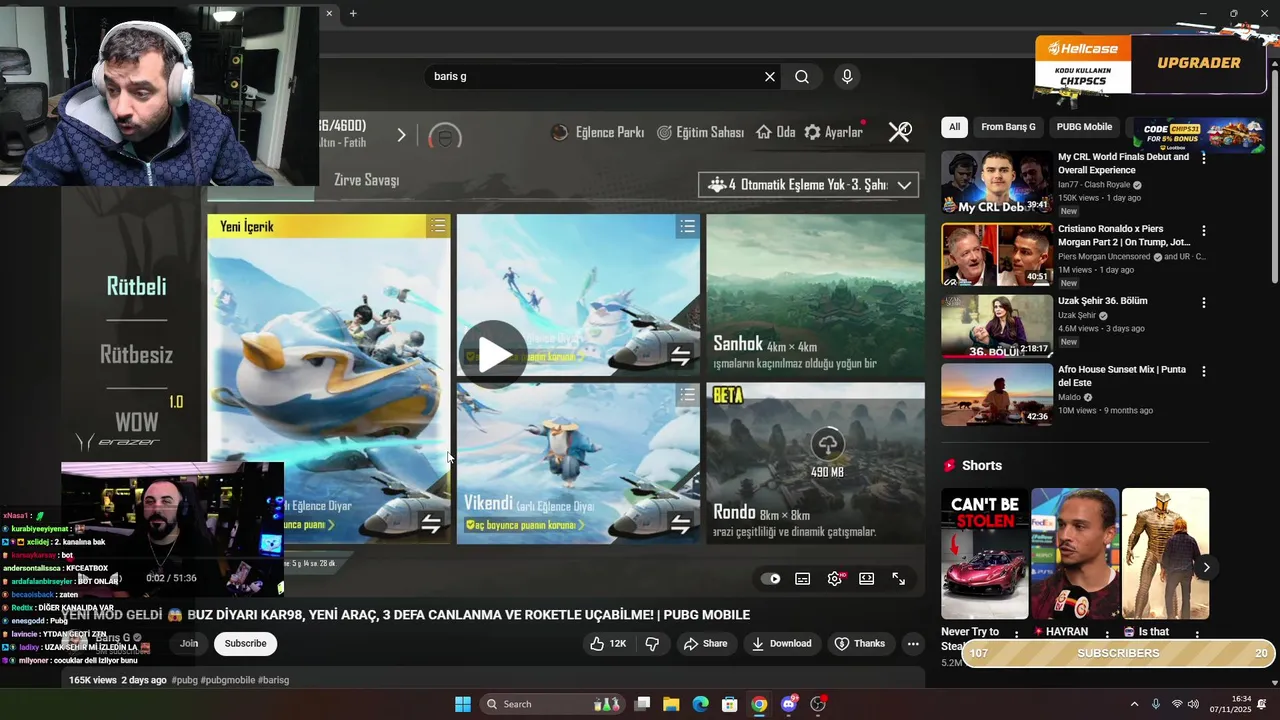Download the video

point(781,644)
